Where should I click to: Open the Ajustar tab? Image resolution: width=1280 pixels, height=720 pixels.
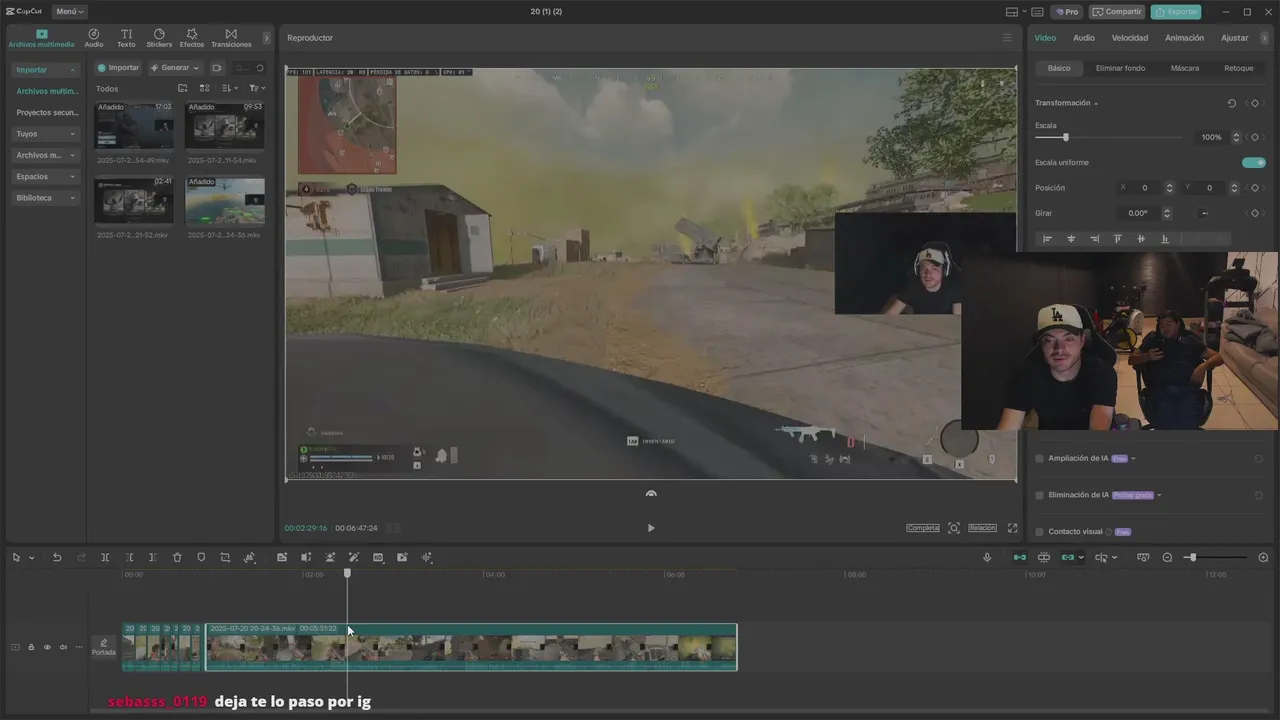(x=1235, y=38)
